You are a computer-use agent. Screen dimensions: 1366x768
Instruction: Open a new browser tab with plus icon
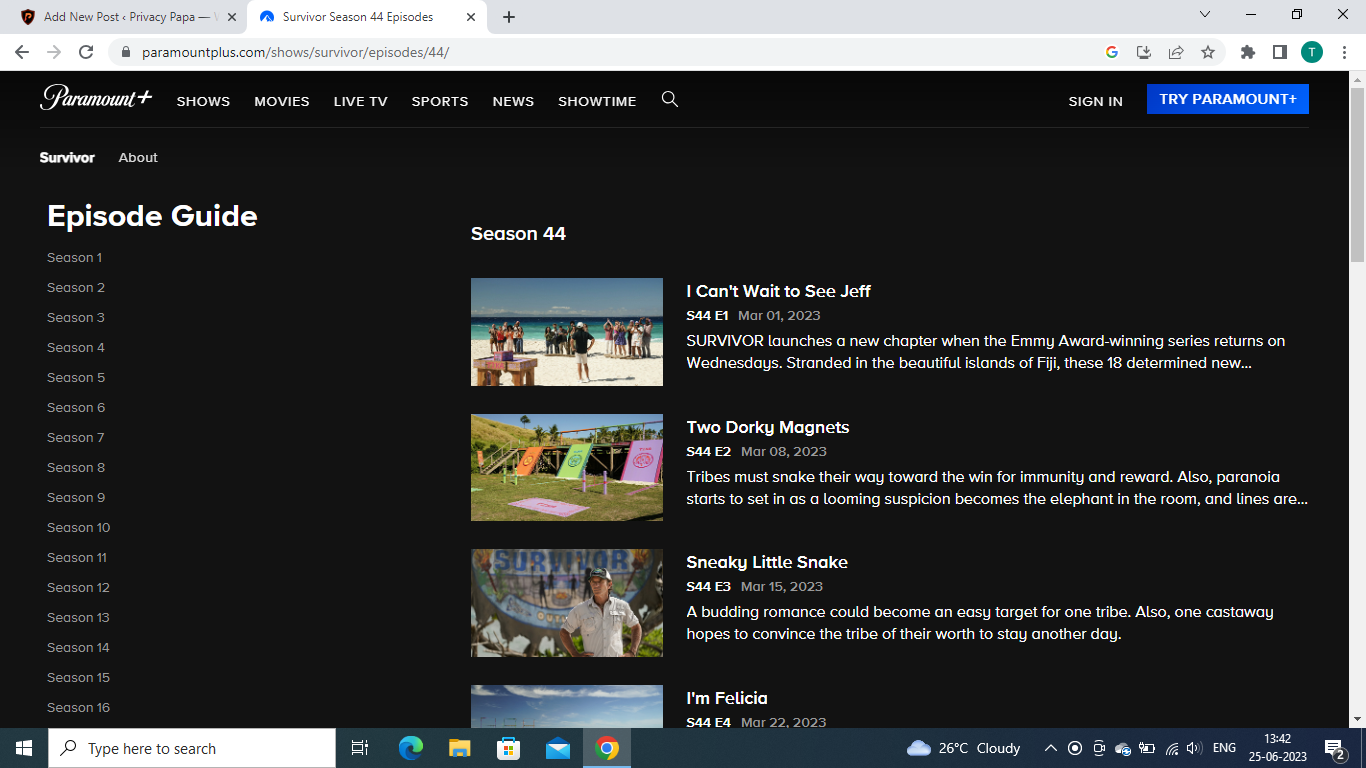pos(509,17)
